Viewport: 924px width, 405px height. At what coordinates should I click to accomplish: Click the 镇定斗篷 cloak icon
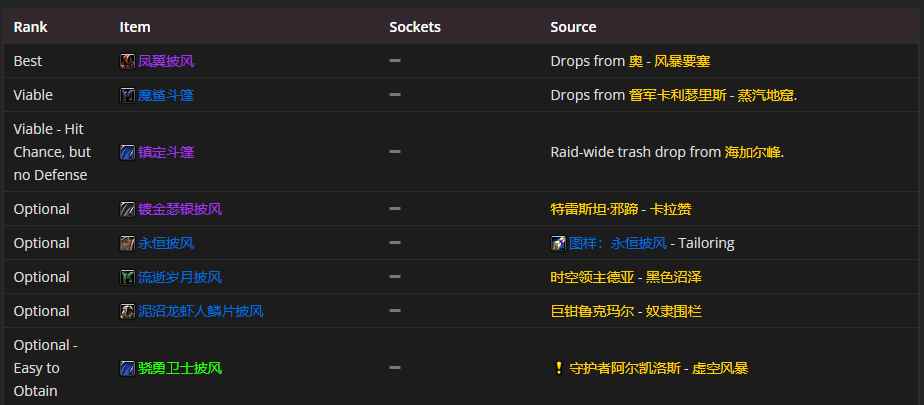click(127, 152)
